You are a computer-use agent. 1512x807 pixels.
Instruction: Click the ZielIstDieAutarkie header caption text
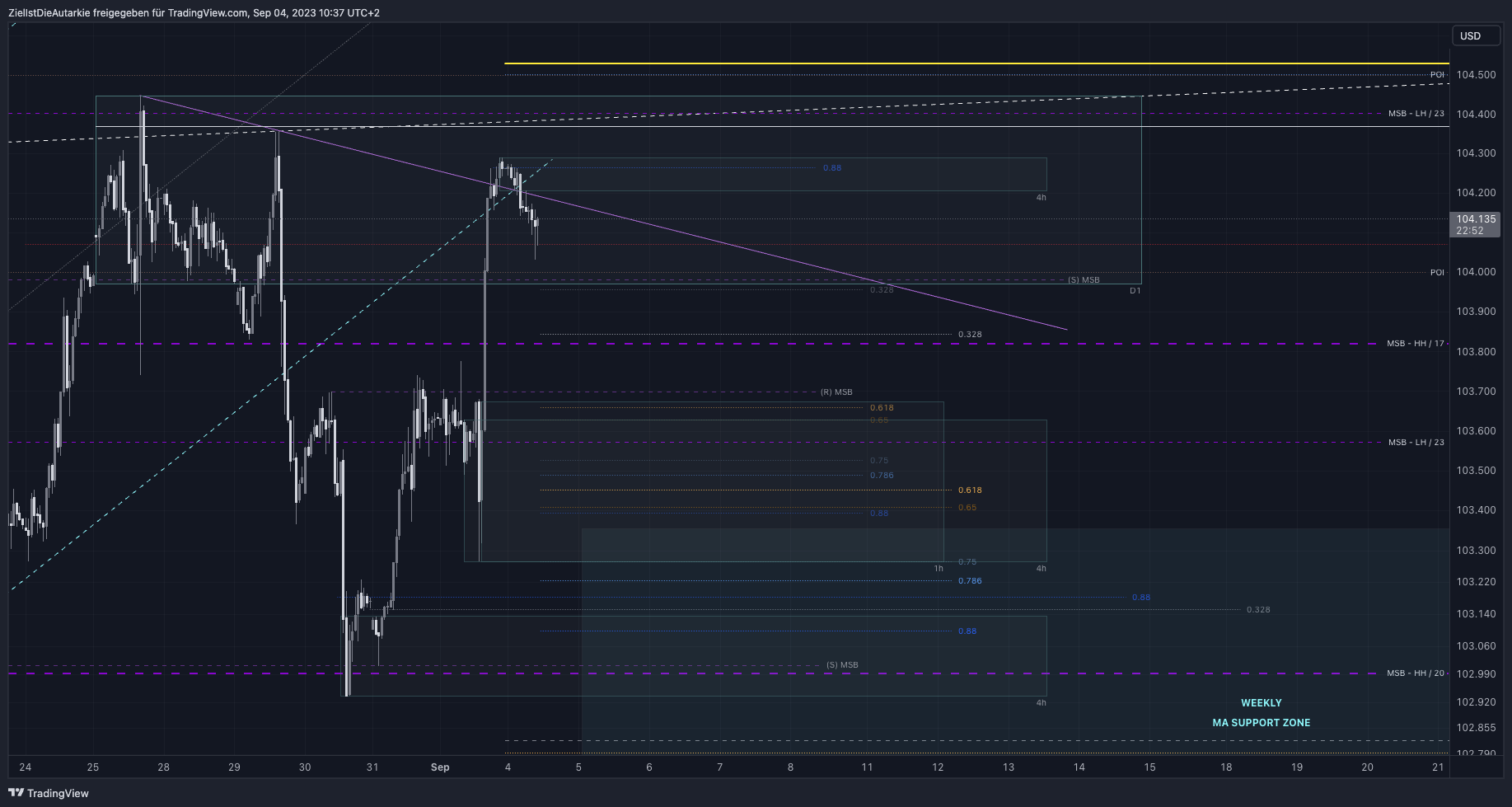point(194,13)
